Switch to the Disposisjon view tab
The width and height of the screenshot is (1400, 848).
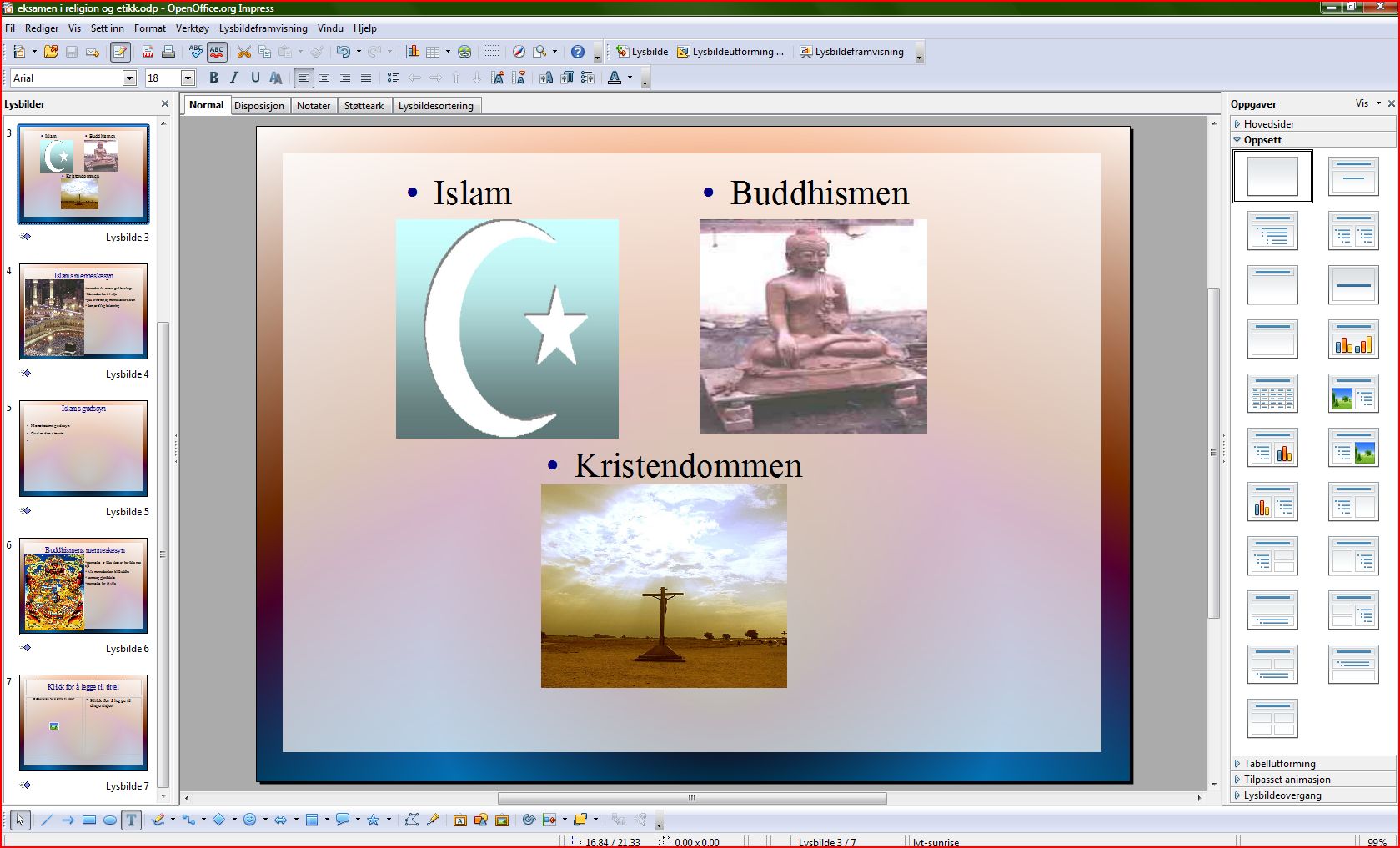click(x=259, y=105)
